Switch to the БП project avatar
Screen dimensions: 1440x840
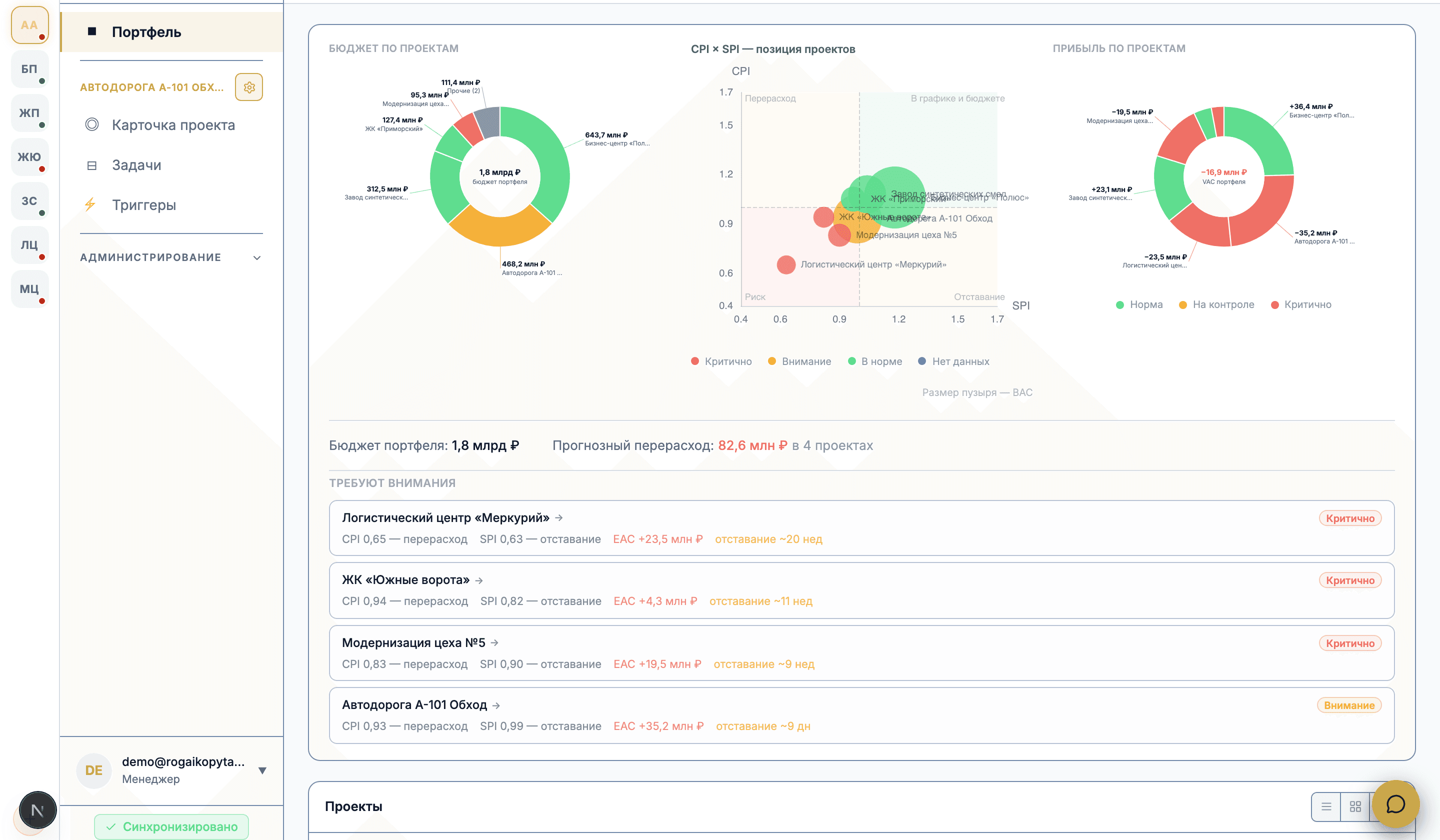point(29,69)
